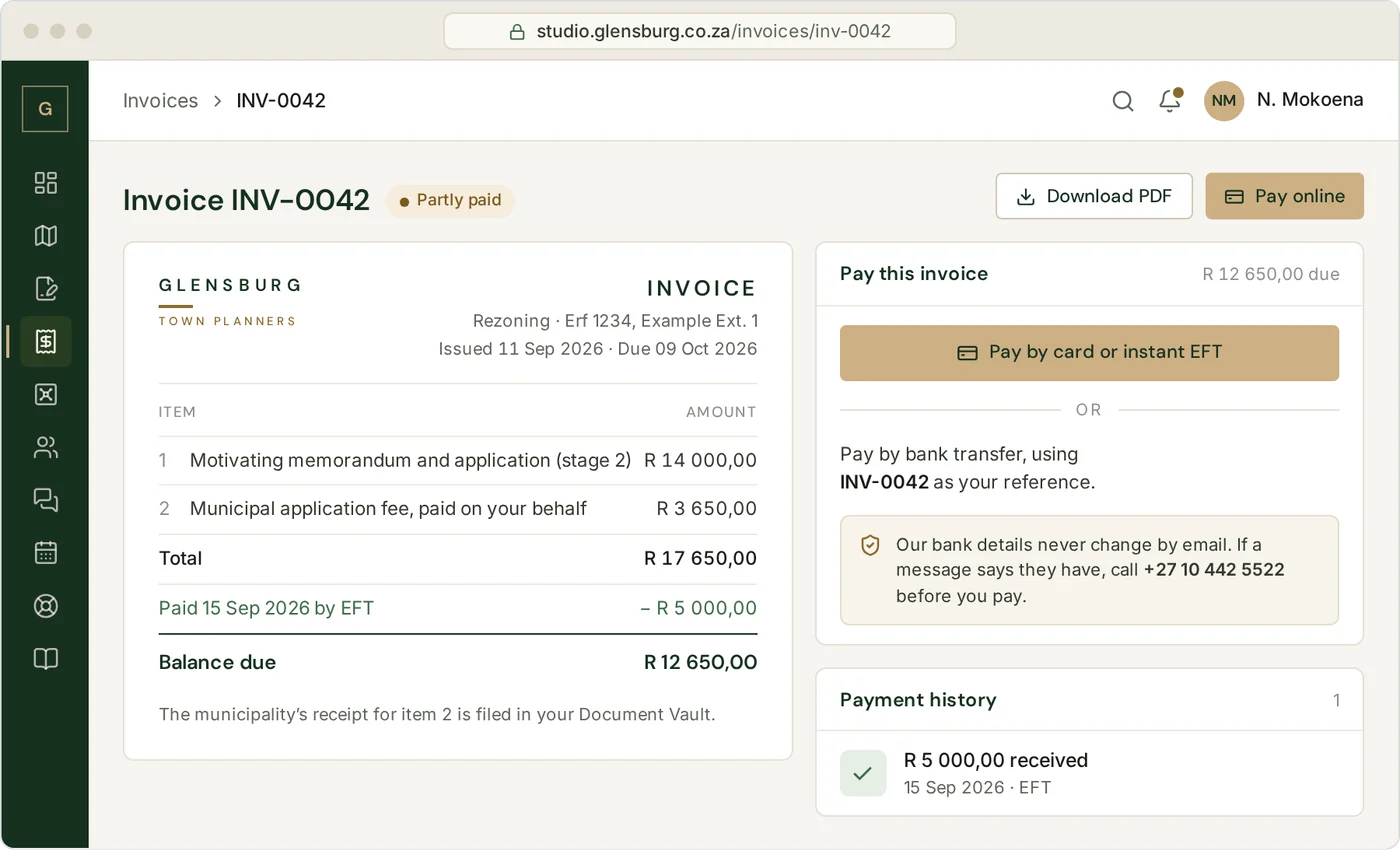Click the Pay online button
1400x851 pixels.
pos(1285,196)
